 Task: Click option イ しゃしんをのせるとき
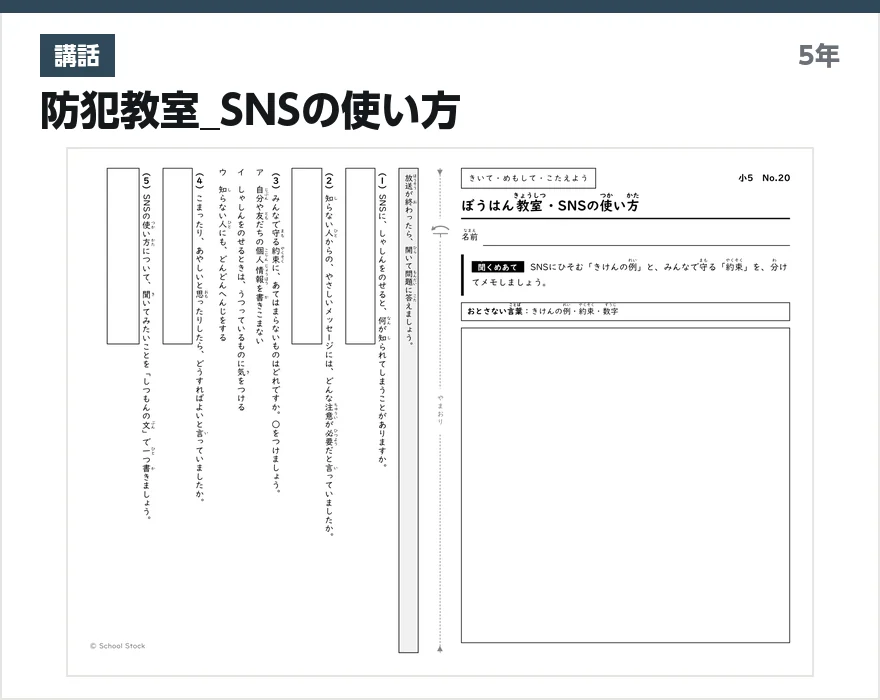pos(241,290)
